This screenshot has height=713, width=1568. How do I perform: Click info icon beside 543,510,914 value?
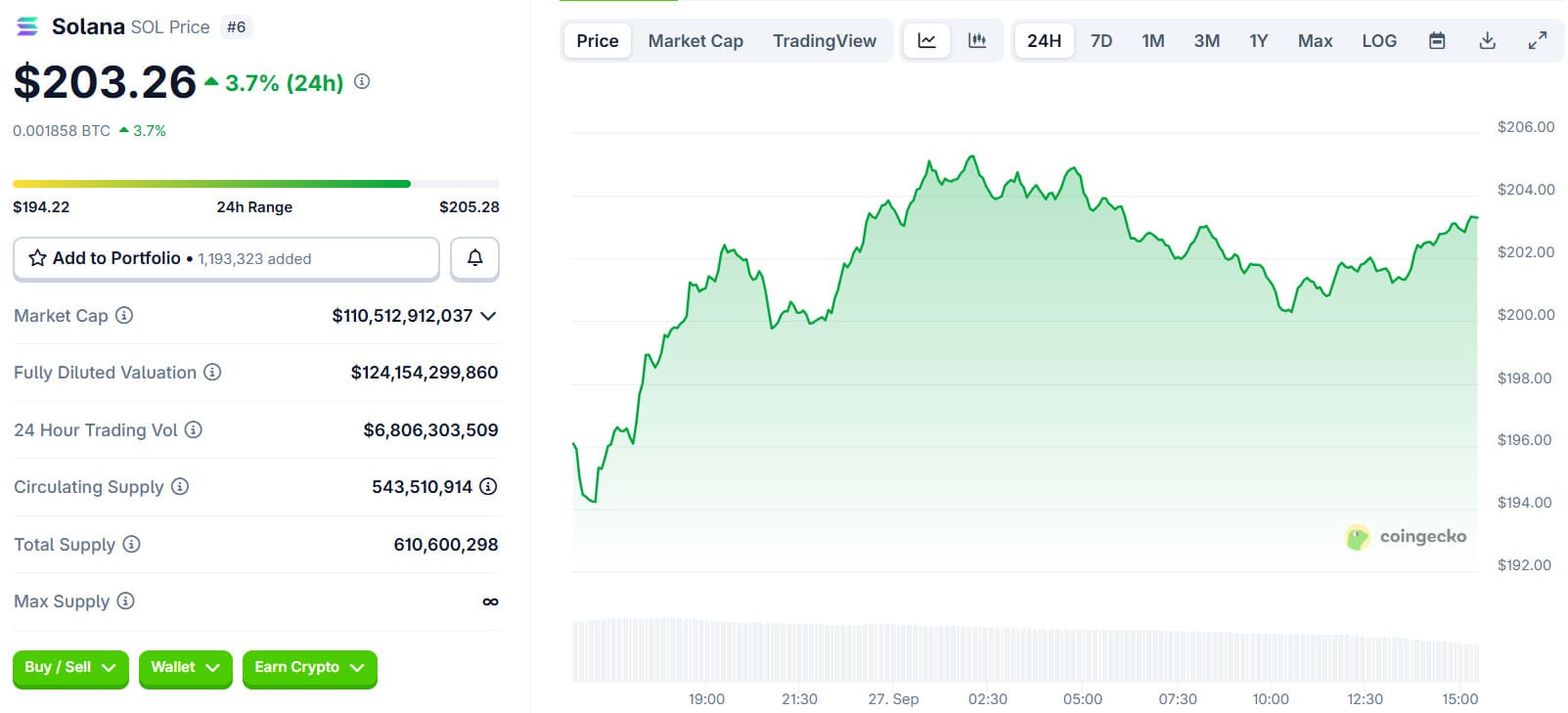click(488, 486)
